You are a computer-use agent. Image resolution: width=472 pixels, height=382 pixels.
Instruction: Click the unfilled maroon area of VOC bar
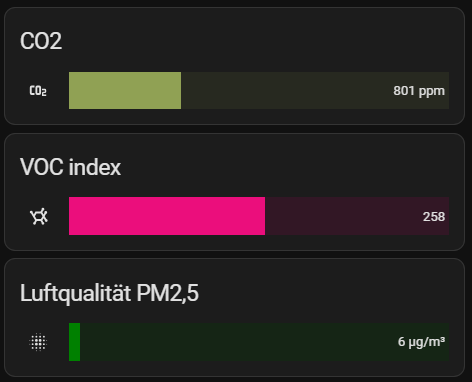tap(343, 216)
